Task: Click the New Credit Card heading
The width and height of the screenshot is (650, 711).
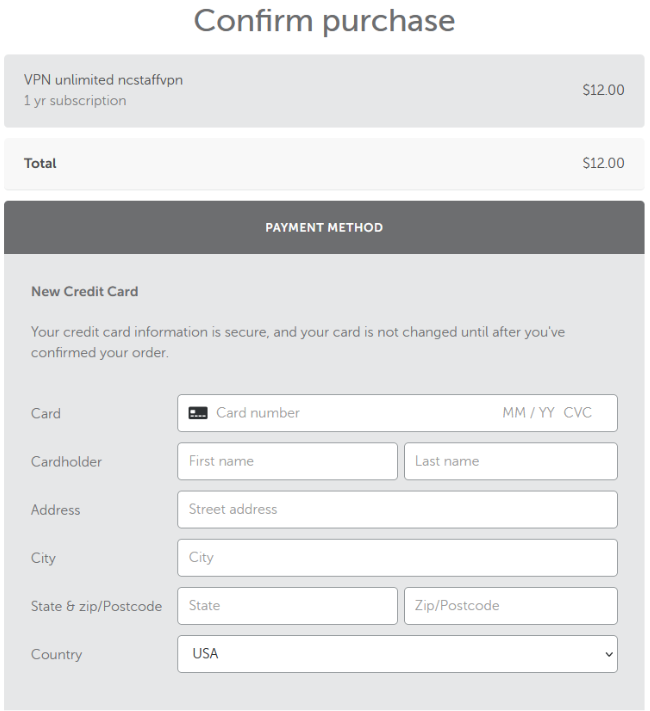Action: tap(85, 292)
